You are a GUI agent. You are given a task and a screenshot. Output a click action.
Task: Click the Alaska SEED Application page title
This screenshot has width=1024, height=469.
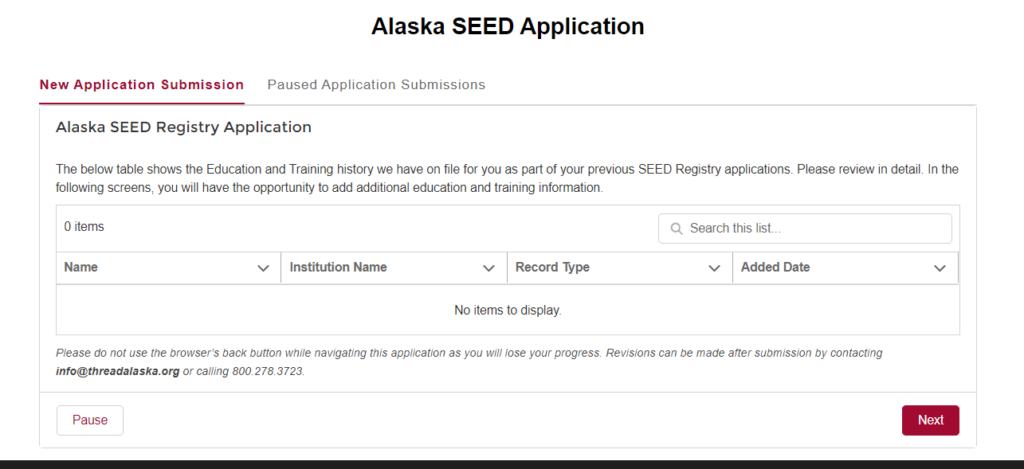point(508,26)
